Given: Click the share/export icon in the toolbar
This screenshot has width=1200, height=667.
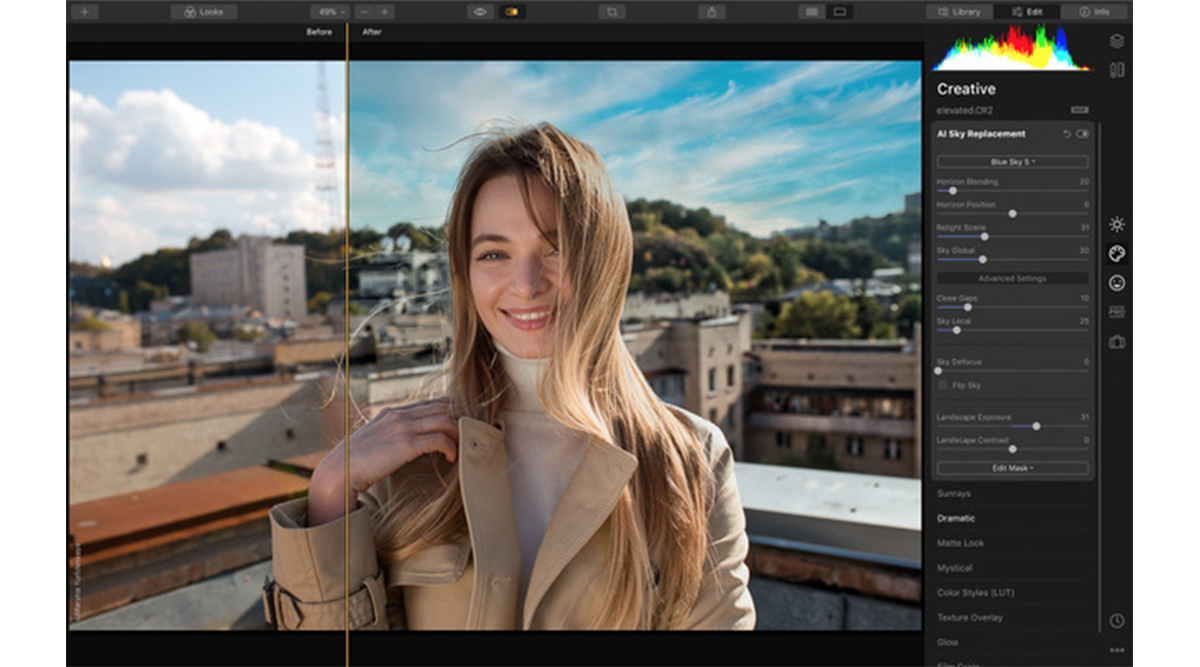Looking at the screenshot, I should (x=711, y=12).
